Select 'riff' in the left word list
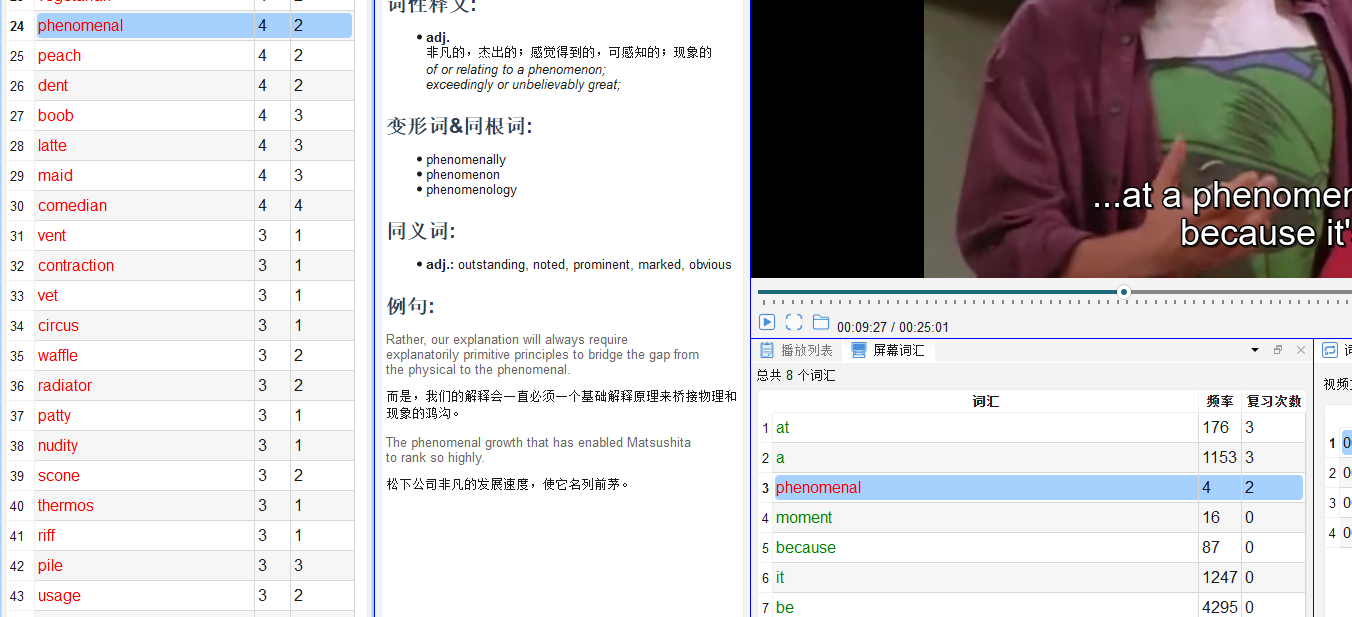This screenshot has width=1352, height=617. (47, 535)
